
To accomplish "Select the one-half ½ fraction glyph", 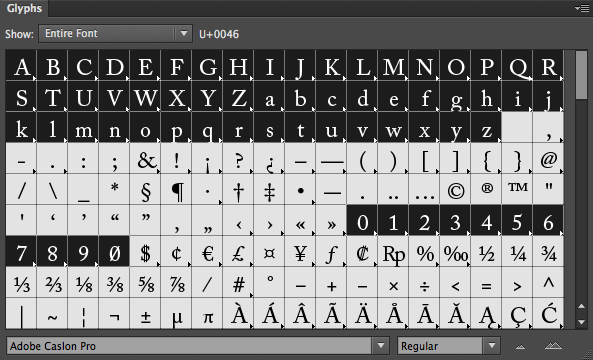I will pyautogui.click(x=486, y=252).
